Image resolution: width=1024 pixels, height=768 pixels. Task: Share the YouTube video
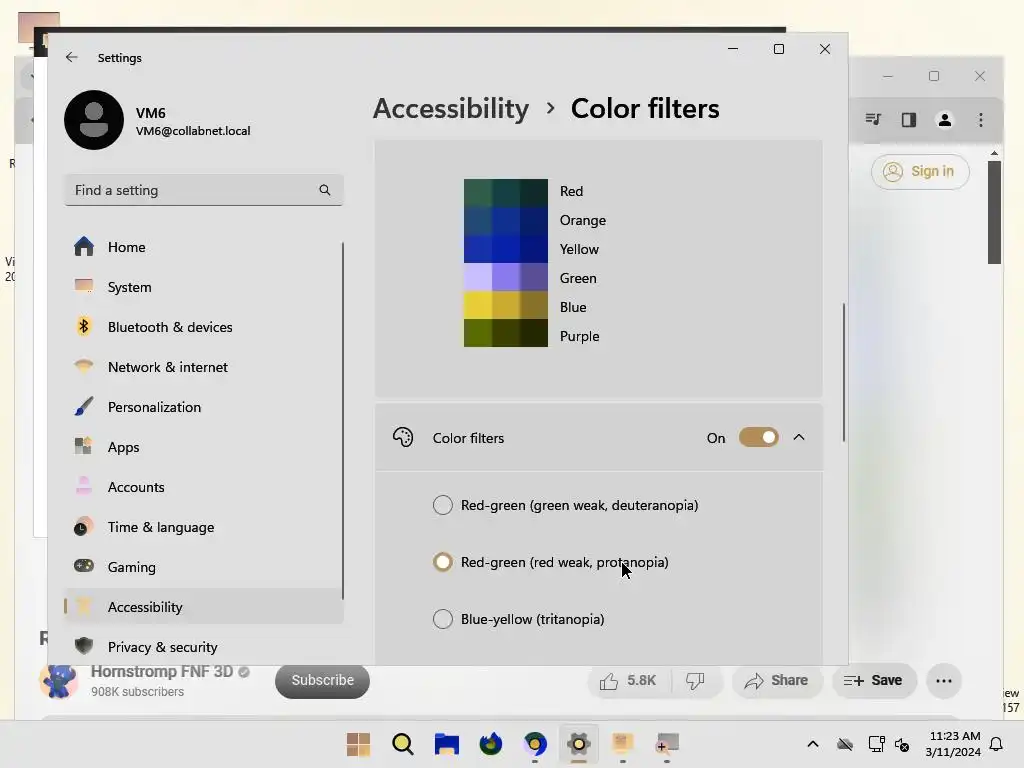tap(777, 681)
